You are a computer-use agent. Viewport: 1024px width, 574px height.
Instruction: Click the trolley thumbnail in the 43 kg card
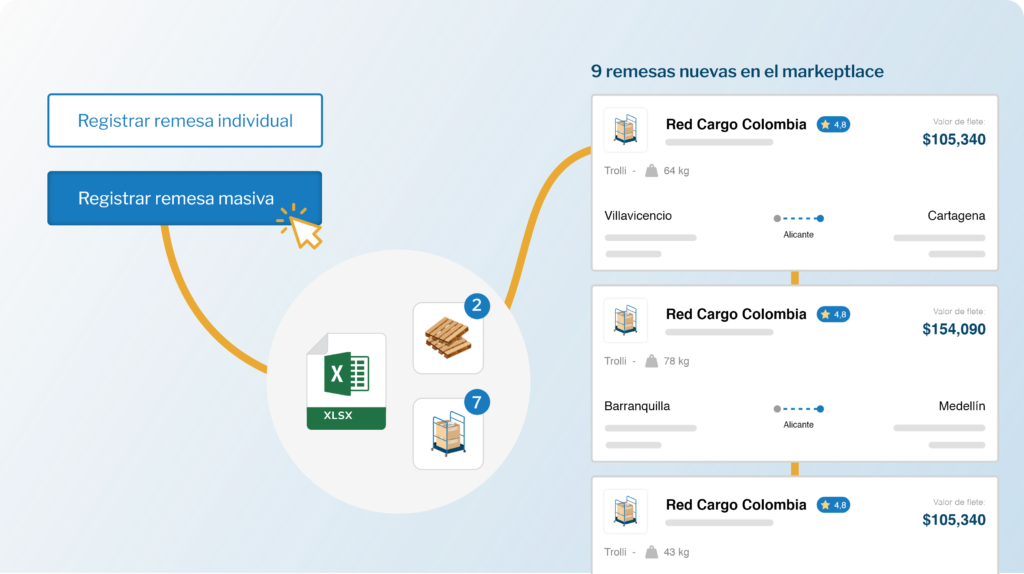625,510
